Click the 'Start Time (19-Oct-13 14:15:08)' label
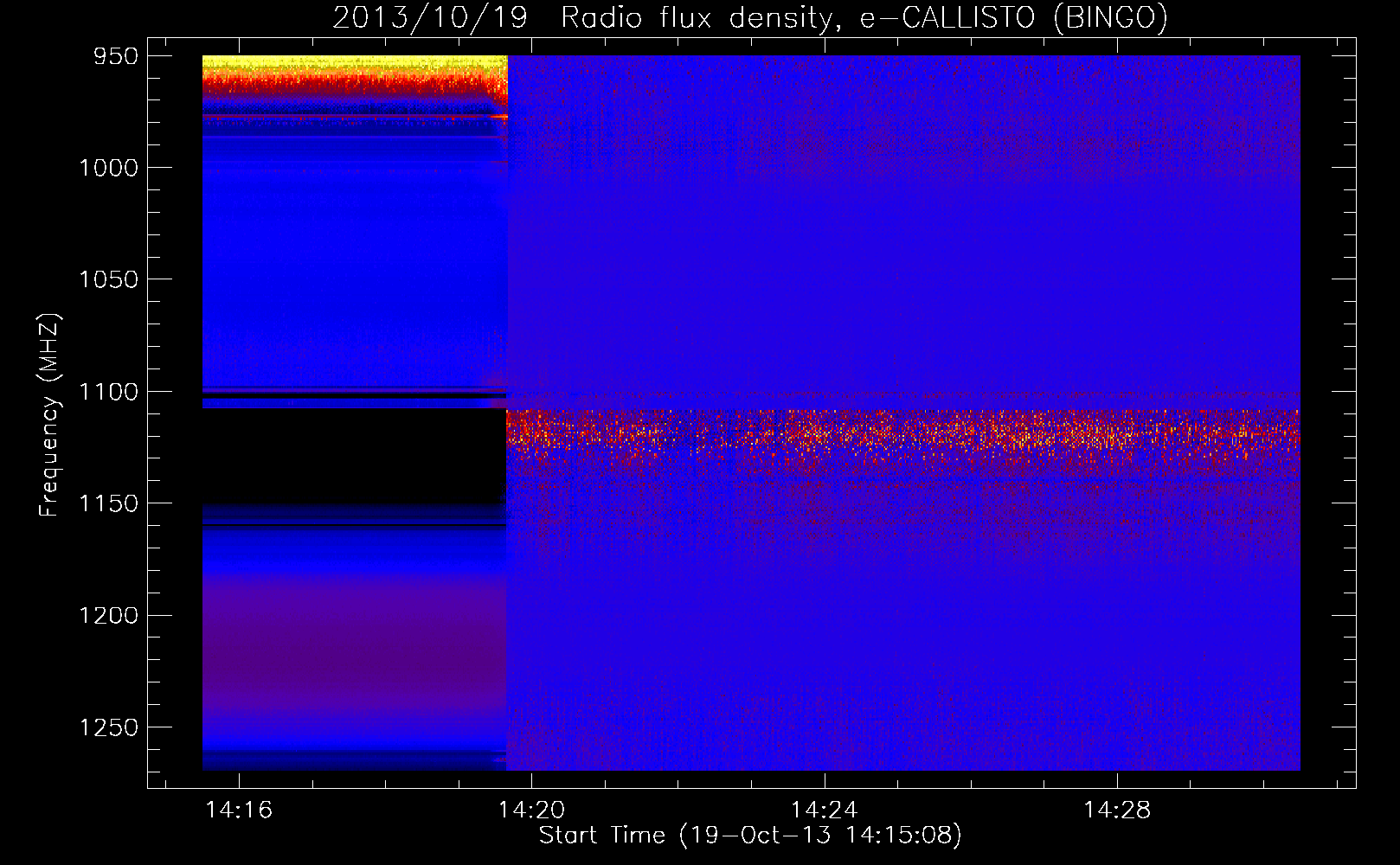The image size is (1400, 865). coord(750,836)
